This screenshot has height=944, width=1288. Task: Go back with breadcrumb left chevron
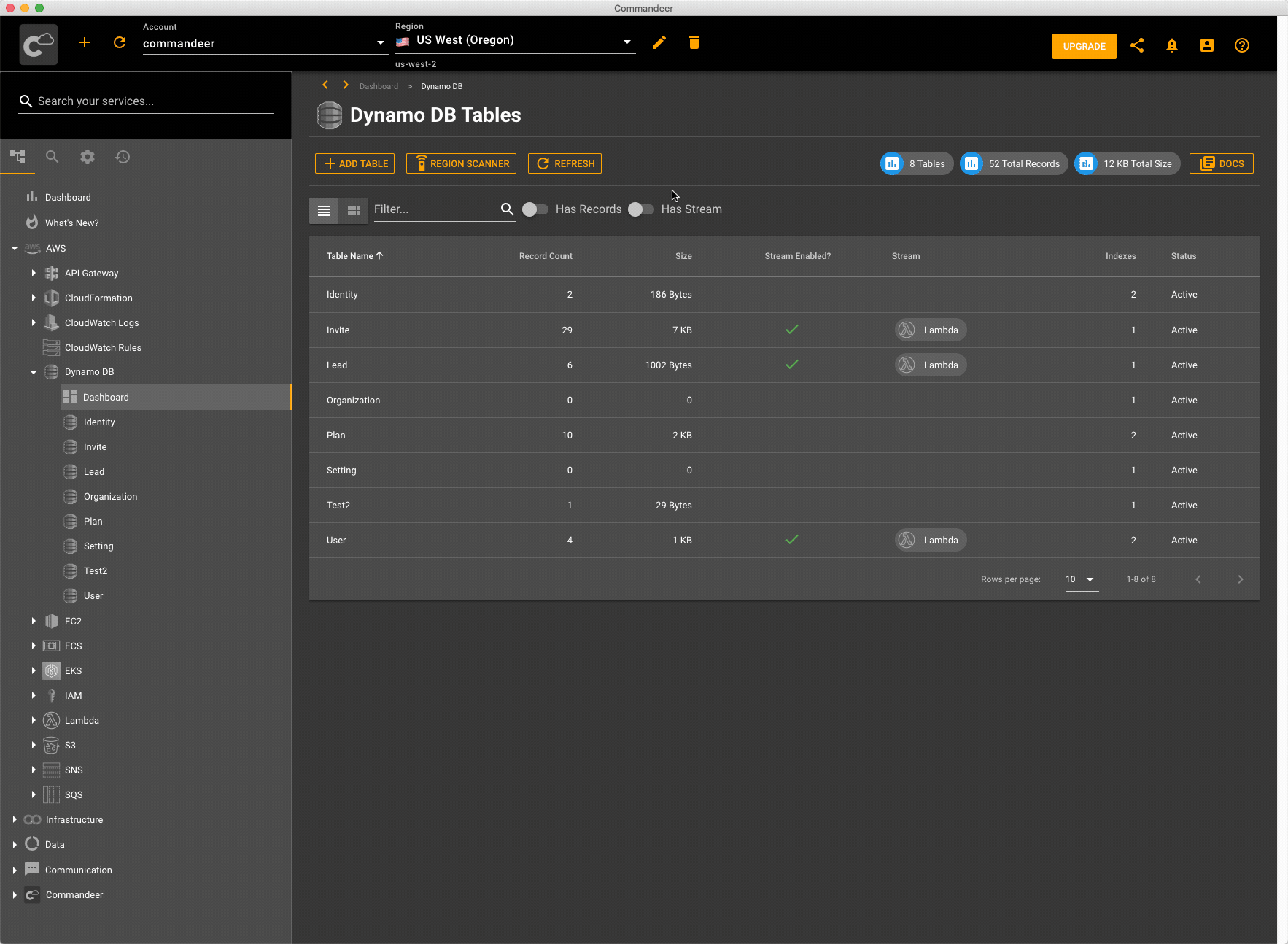(325, 85)
